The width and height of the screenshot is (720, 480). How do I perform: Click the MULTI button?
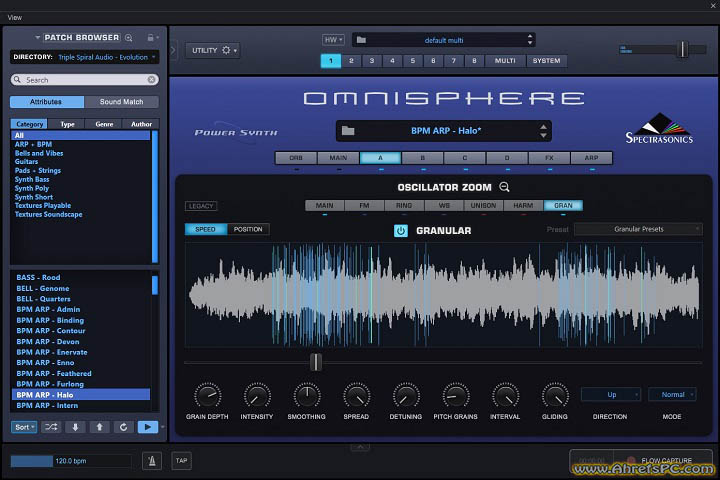click(505, 61)
